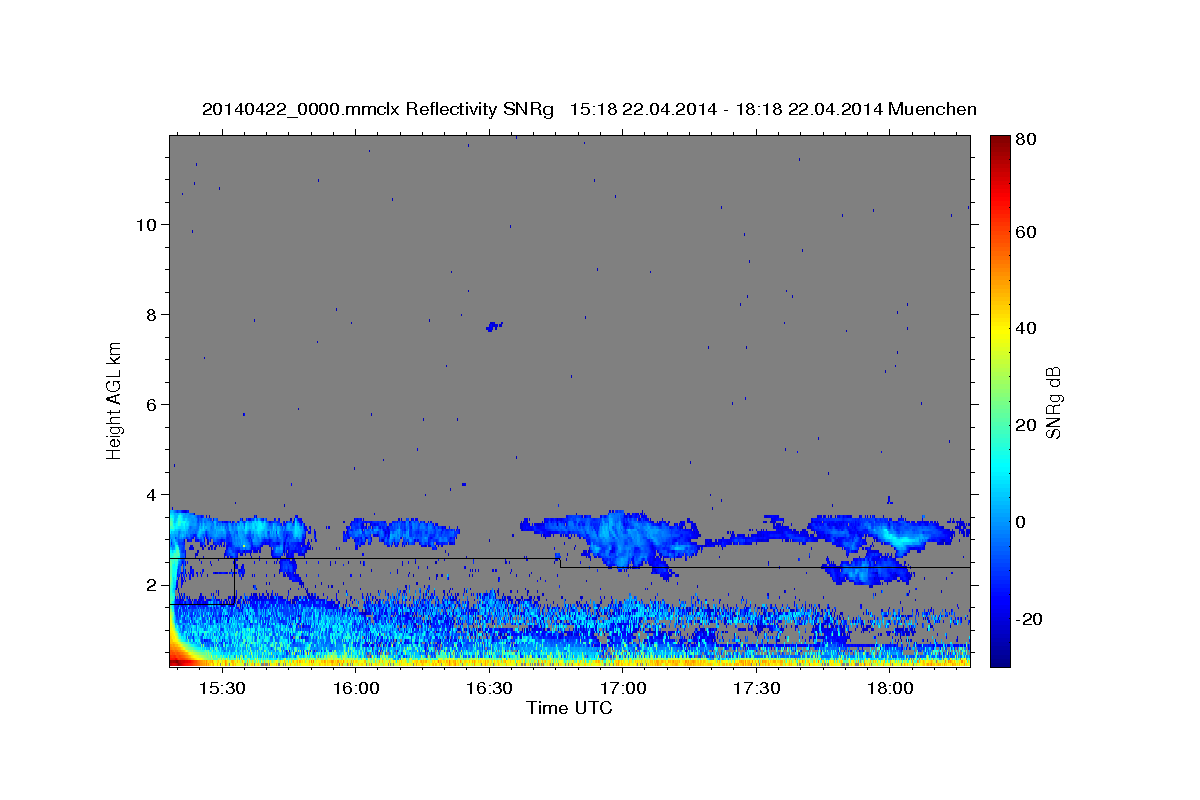Click the plot title text '20140422_0000.mmclx Reflectivity SNRg'

377,109
